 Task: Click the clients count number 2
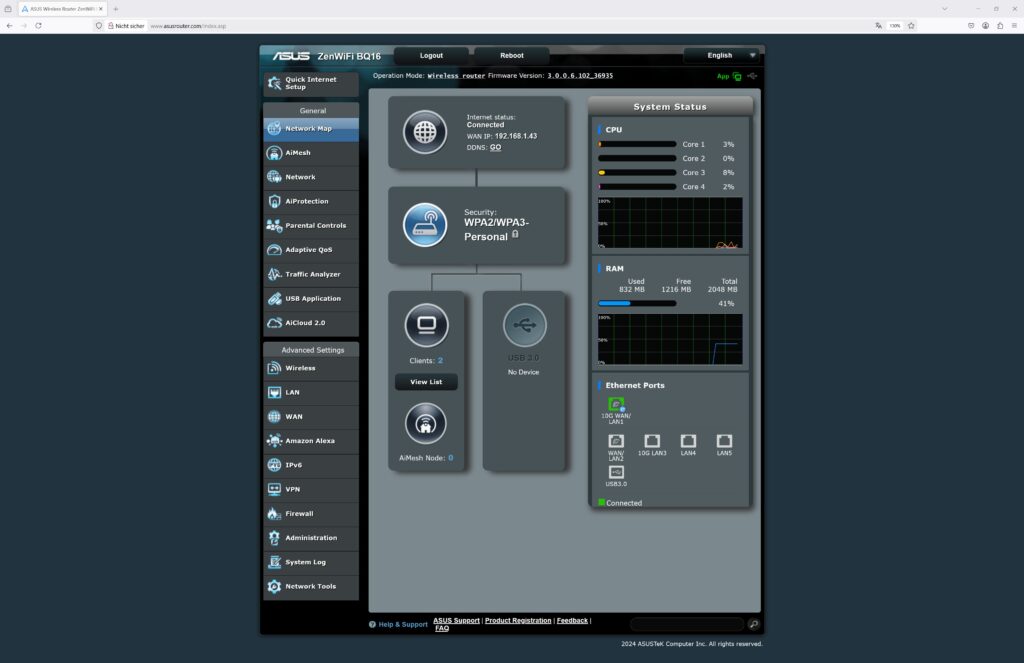[x=440, y=361]
